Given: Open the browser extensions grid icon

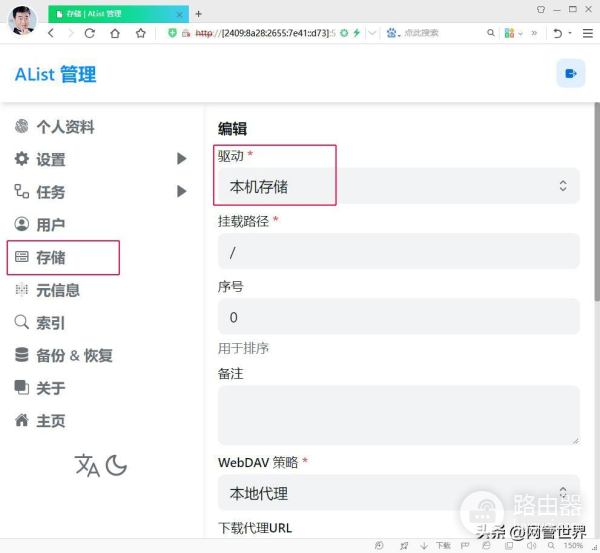Looking at the screenshot, I should point(509,33).
